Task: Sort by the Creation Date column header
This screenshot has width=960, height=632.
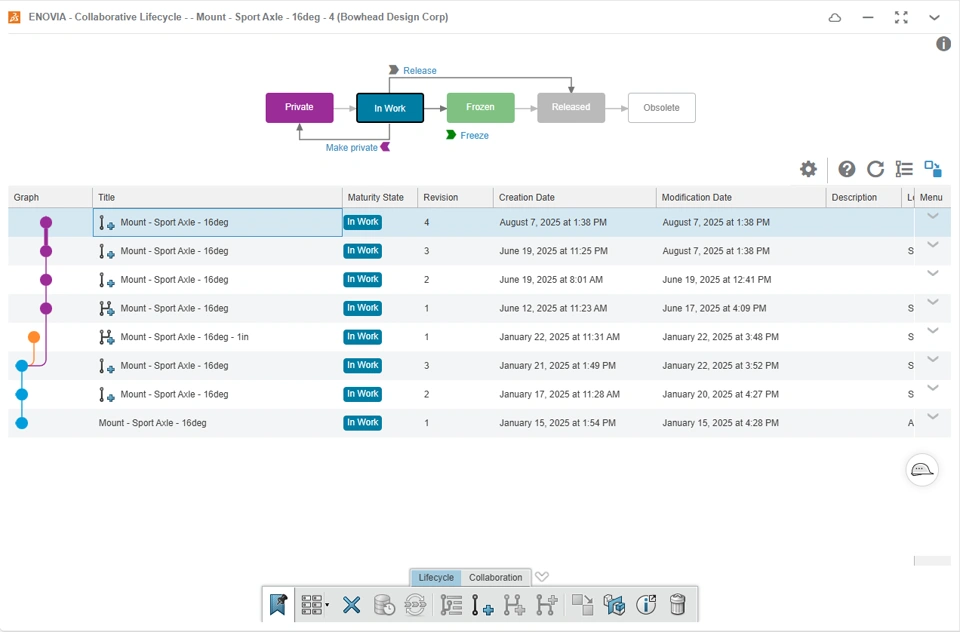Action: [574, 197]
